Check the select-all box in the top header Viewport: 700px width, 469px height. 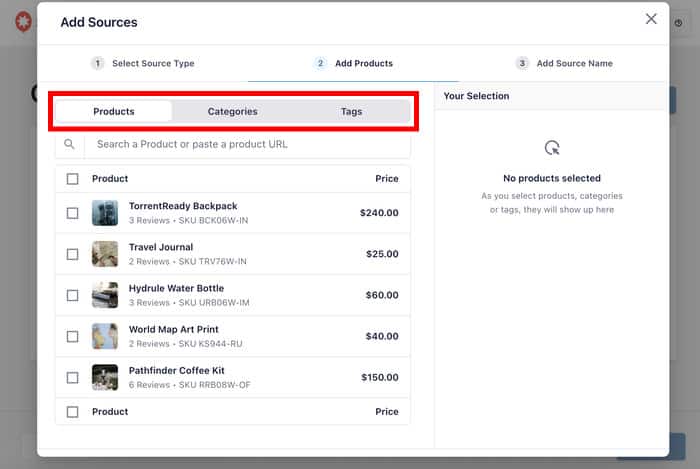(72, 179)
